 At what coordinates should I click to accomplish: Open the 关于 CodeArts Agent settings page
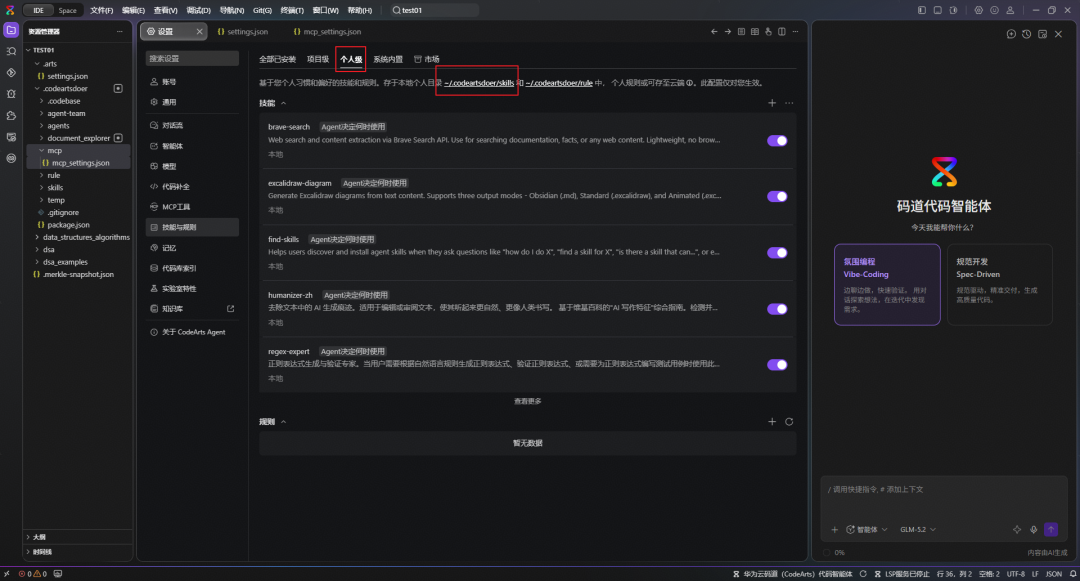point(192,332)
